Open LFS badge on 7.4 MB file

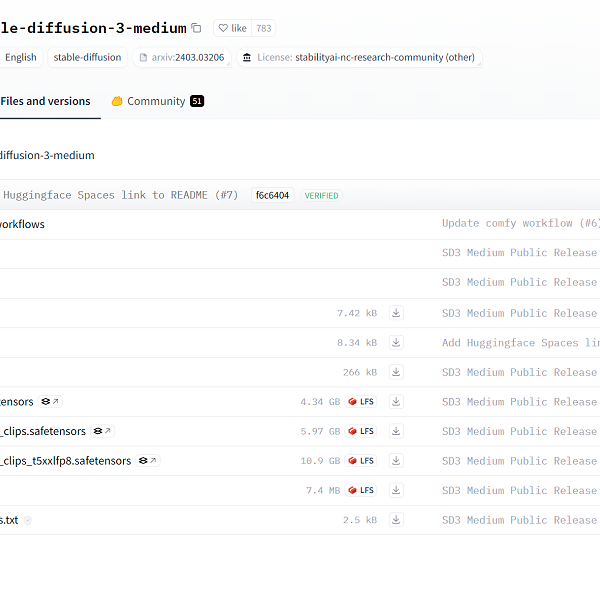tap(361, 490)
